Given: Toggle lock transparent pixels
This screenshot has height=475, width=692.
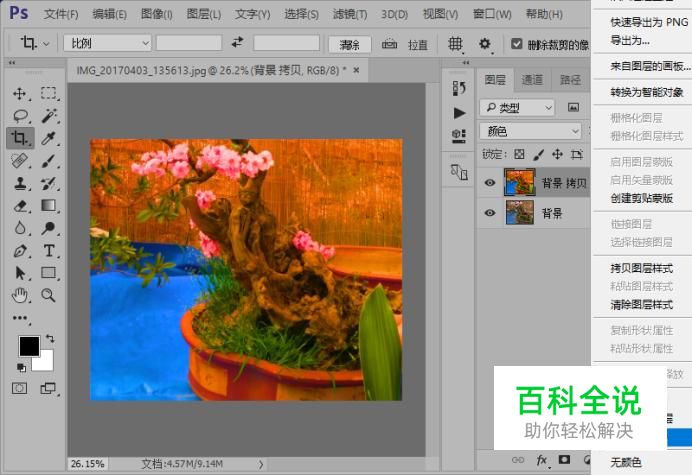Looking at the screenshot, I should [519, 155].
